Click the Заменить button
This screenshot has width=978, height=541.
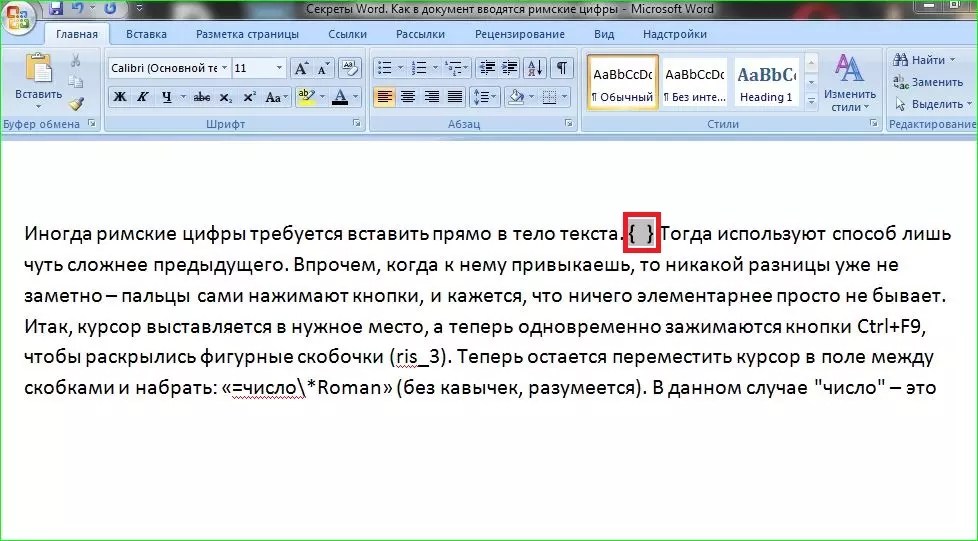pyautogui.click(x=928, y=82)
